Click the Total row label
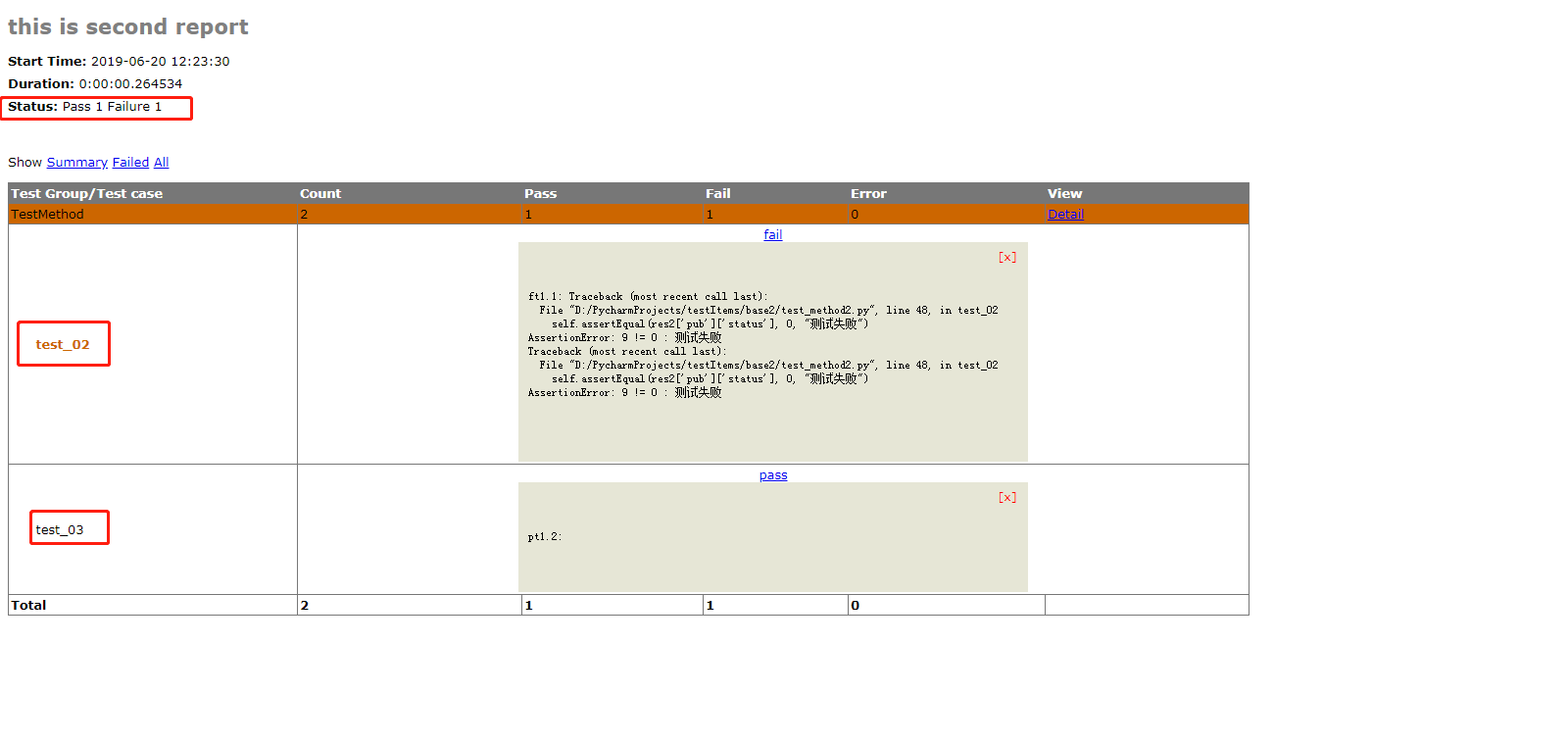The width and height of the screenshot is (1568, 743). click(x=28, y=606)
